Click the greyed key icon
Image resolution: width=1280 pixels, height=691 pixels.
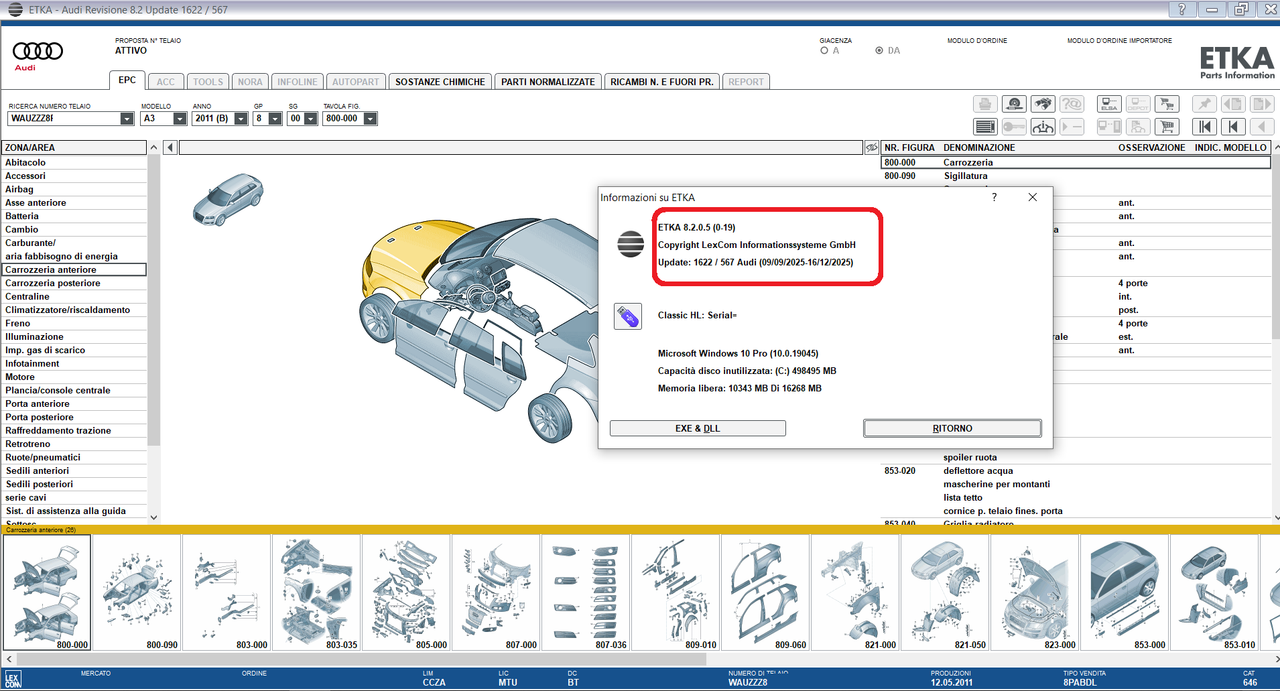pyautogui.click(x=1014, y=127)
